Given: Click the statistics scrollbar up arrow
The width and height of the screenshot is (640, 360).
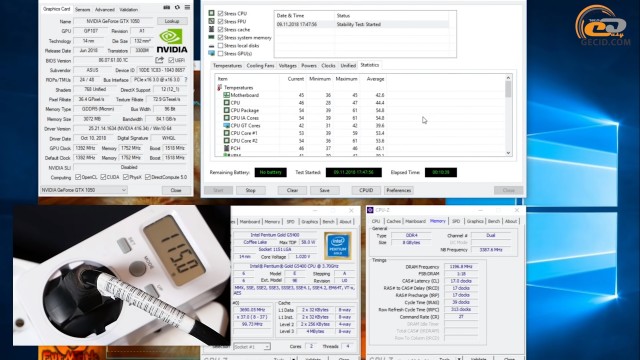Looking at the screenshot, I should click(508, 78).
